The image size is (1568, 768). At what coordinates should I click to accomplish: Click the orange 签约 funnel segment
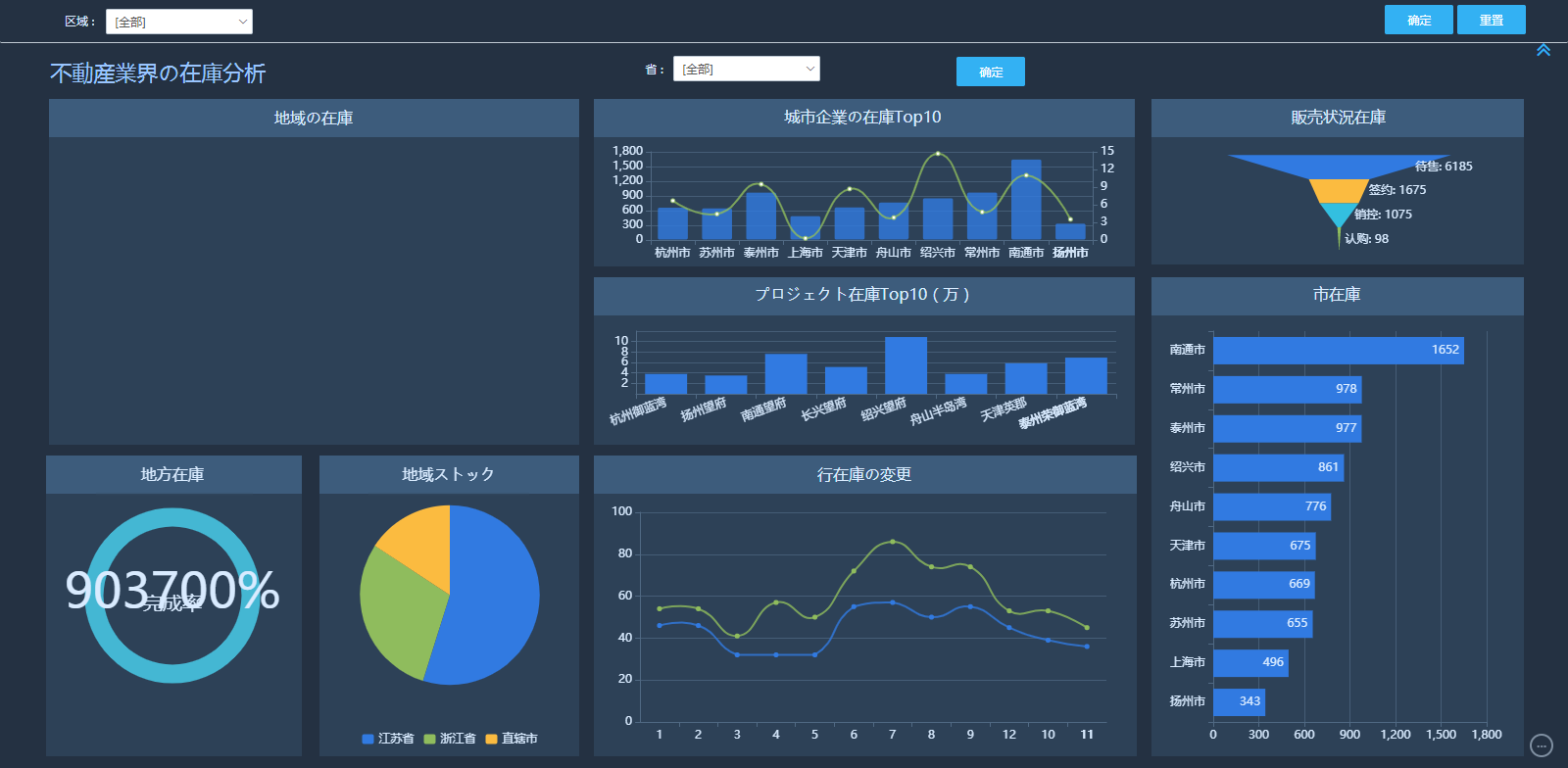[1339, 190]
